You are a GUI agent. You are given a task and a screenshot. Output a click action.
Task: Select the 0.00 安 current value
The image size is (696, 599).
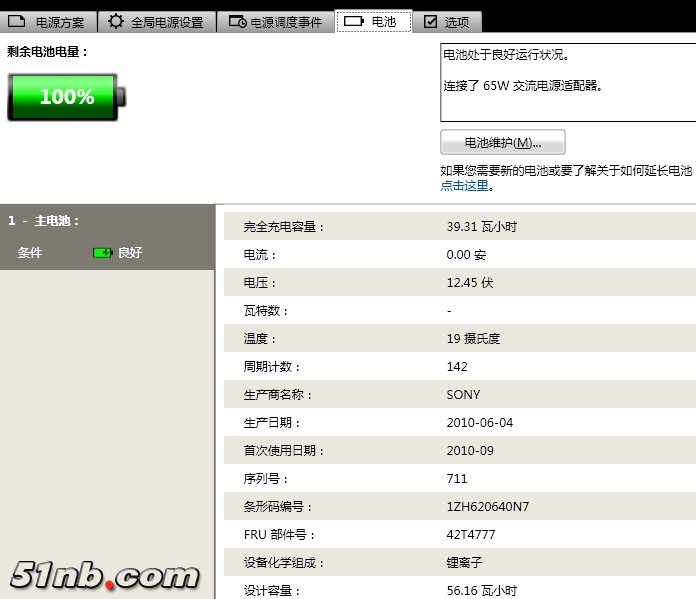click(x=466, y=255)
